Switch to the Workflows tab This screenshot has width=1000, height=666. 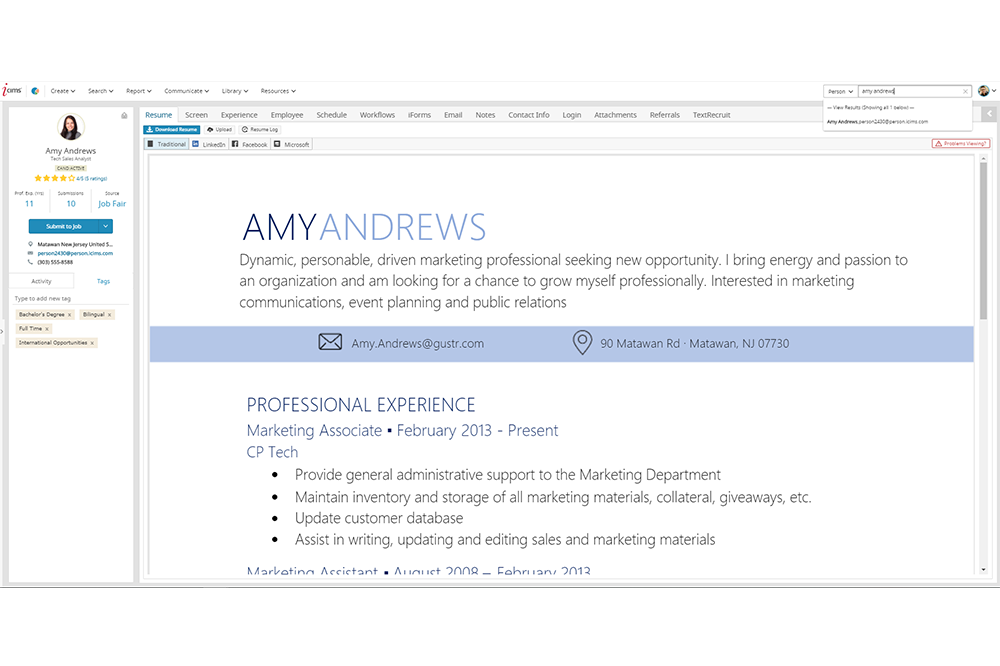(377, 115)
